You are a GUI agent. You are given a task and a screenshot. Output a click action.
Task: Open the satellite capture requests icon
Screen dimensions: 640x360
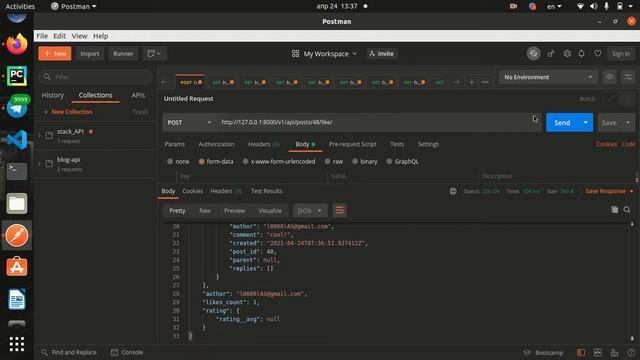[x=551, y=53]
